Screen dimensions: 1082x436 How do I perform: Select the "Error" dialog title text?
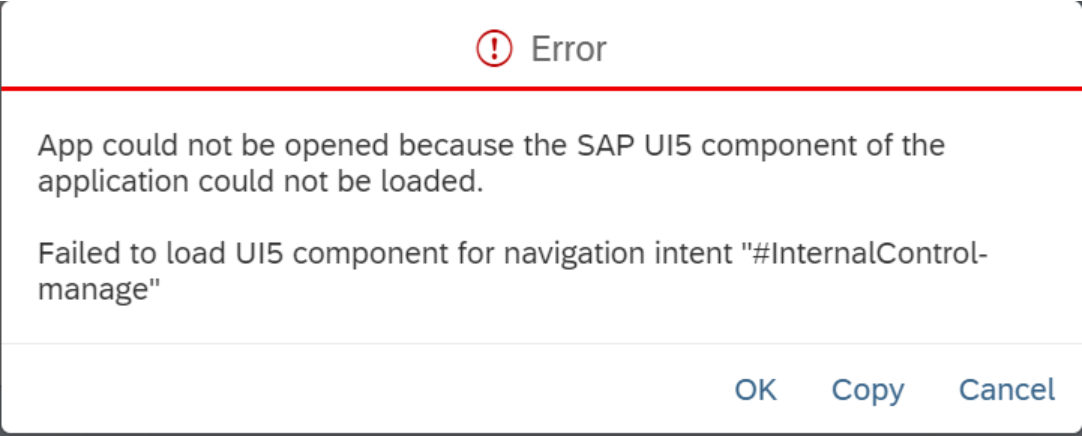pos(569,49)
